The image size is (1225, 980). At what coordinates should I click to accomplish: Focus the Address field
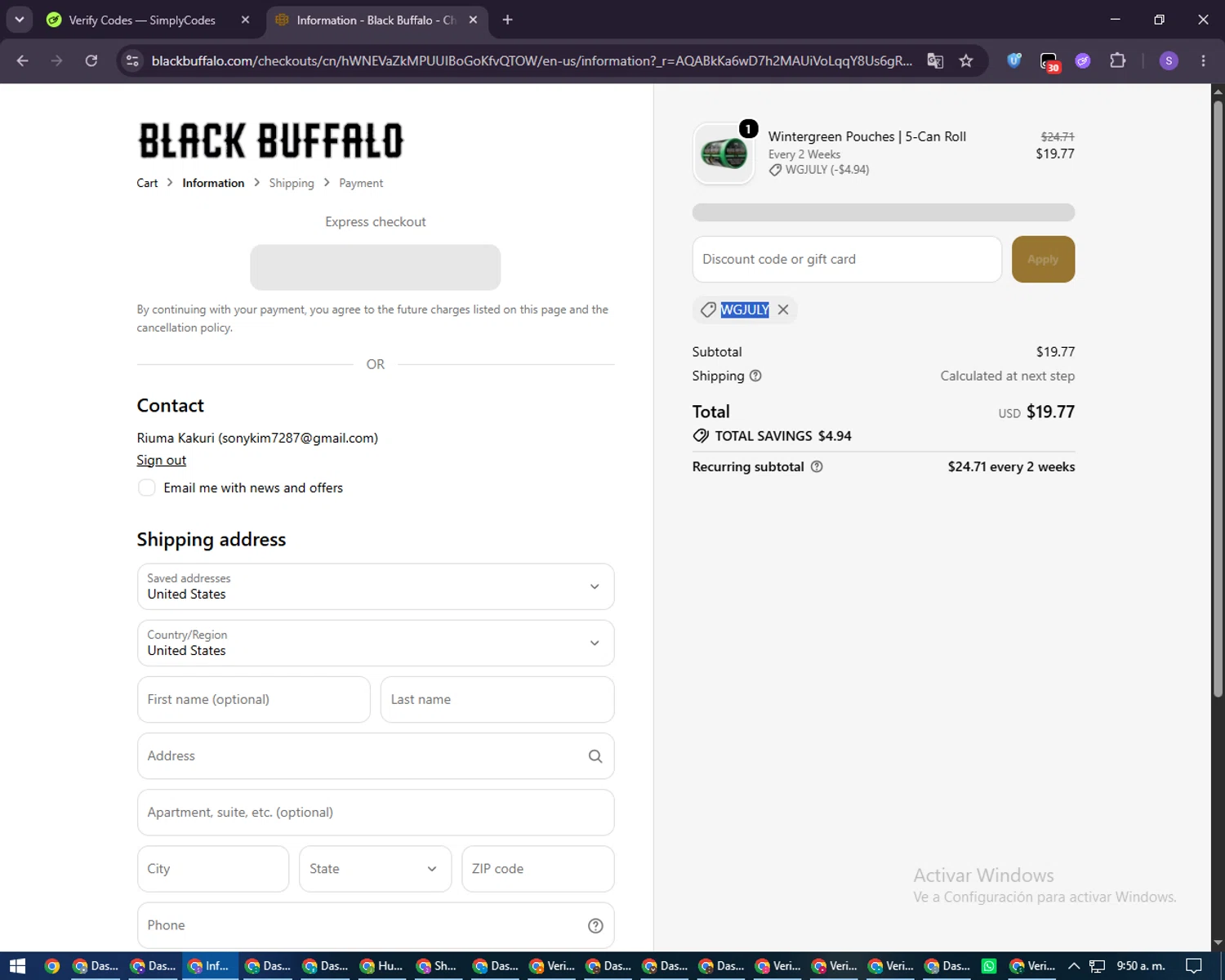click(x=376, y=755)
